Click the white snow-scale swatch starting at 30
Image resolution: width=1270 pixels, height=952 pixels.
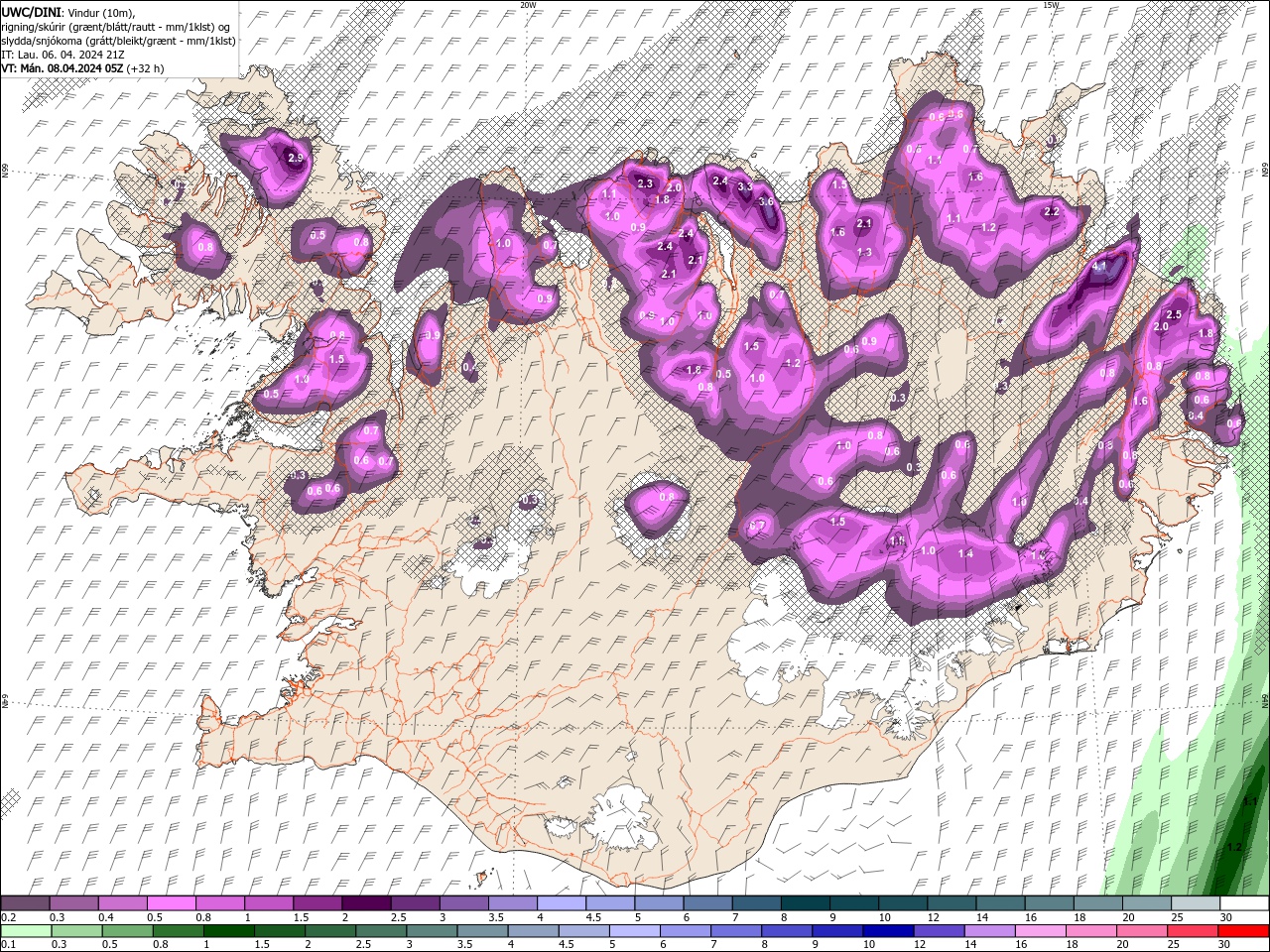coord(1244,903)
